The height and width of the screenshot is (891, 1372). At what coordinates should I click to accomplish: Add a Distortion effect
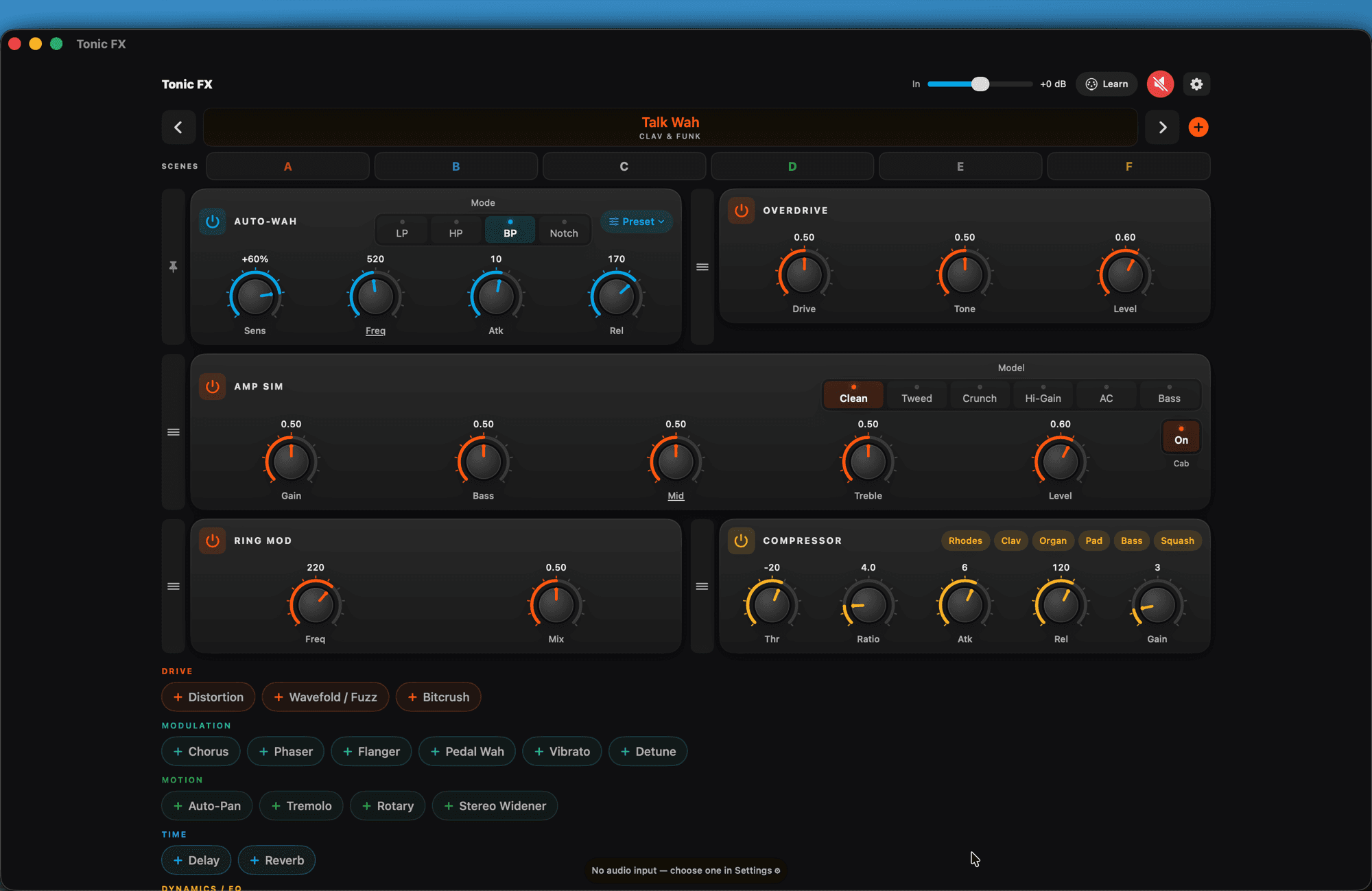(209, 697)
